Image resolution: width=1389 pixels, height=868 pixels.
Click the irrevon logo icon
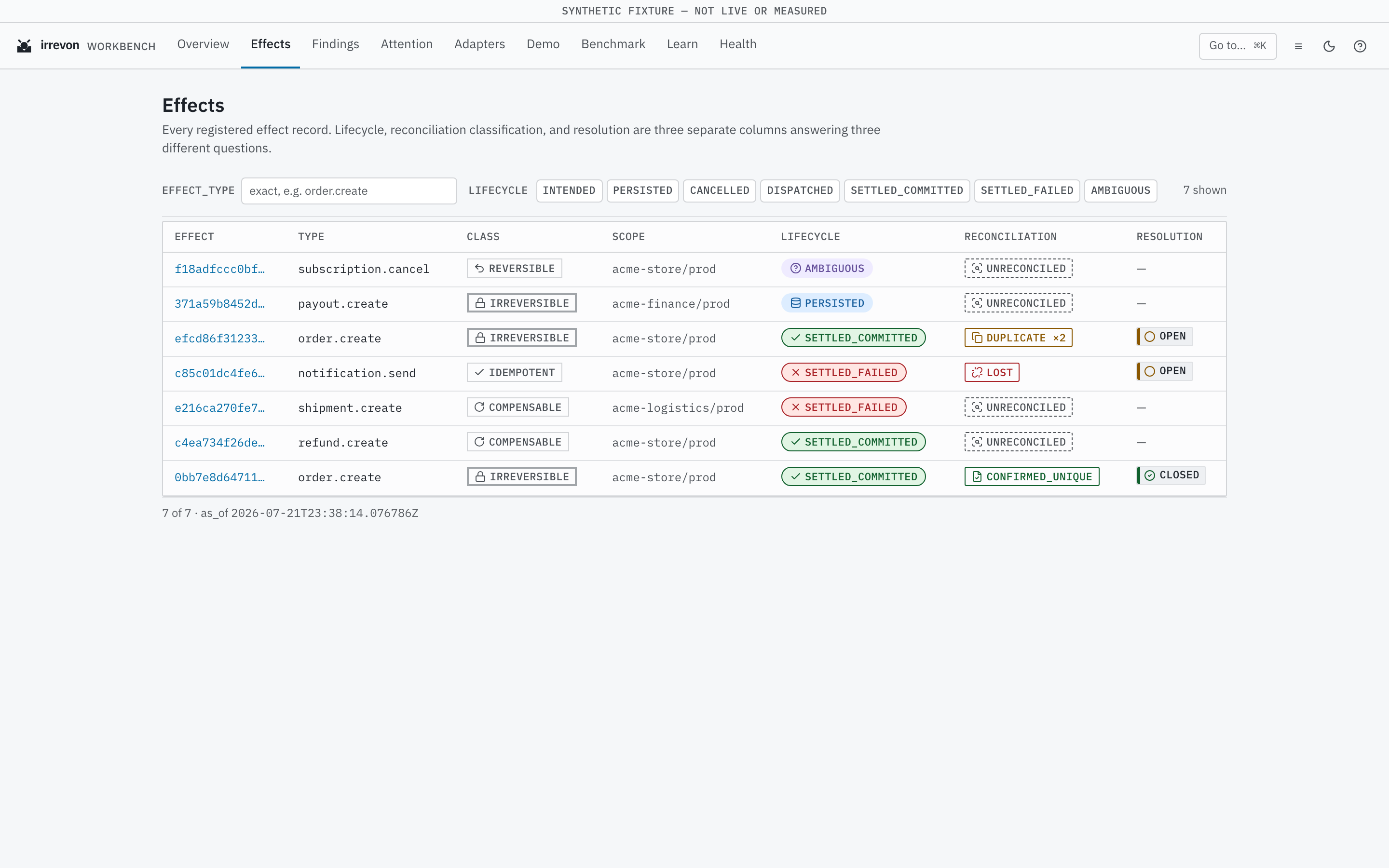(24, 46)
